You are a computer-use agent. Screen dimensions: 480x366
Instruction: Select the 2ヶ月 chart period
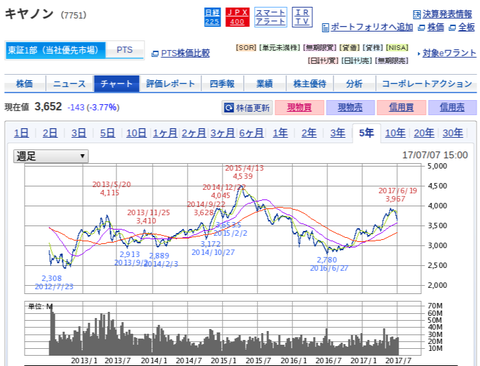coord(194,133)
